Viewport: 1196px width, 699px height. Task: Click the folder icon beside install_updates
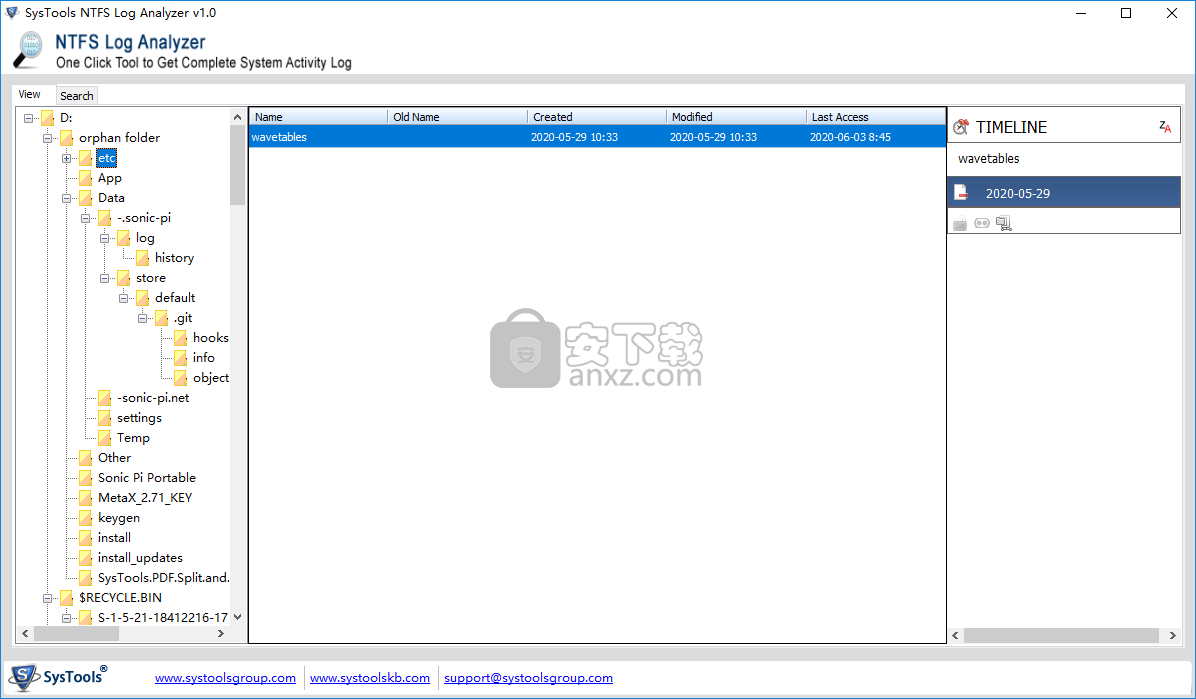pos(85,558)
